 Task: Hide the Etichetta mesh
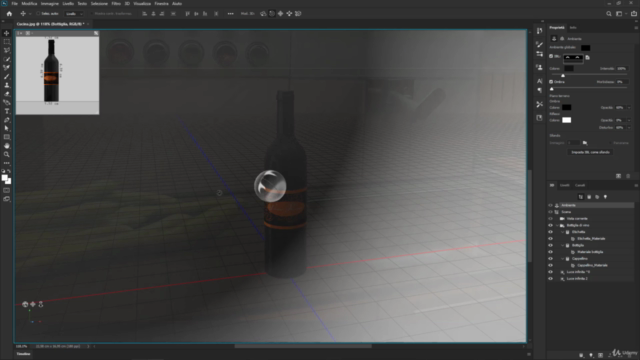[x=550, y=232]
